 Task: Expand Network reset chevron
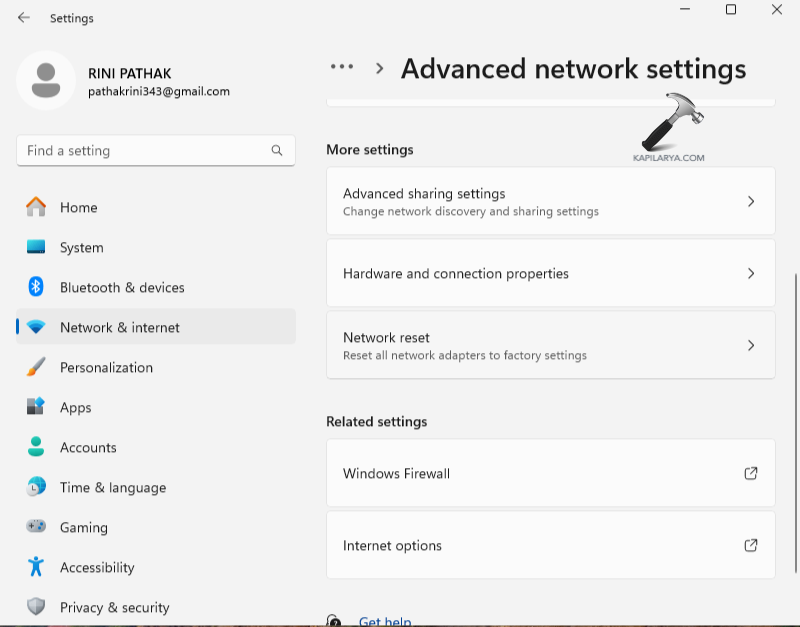751,345
